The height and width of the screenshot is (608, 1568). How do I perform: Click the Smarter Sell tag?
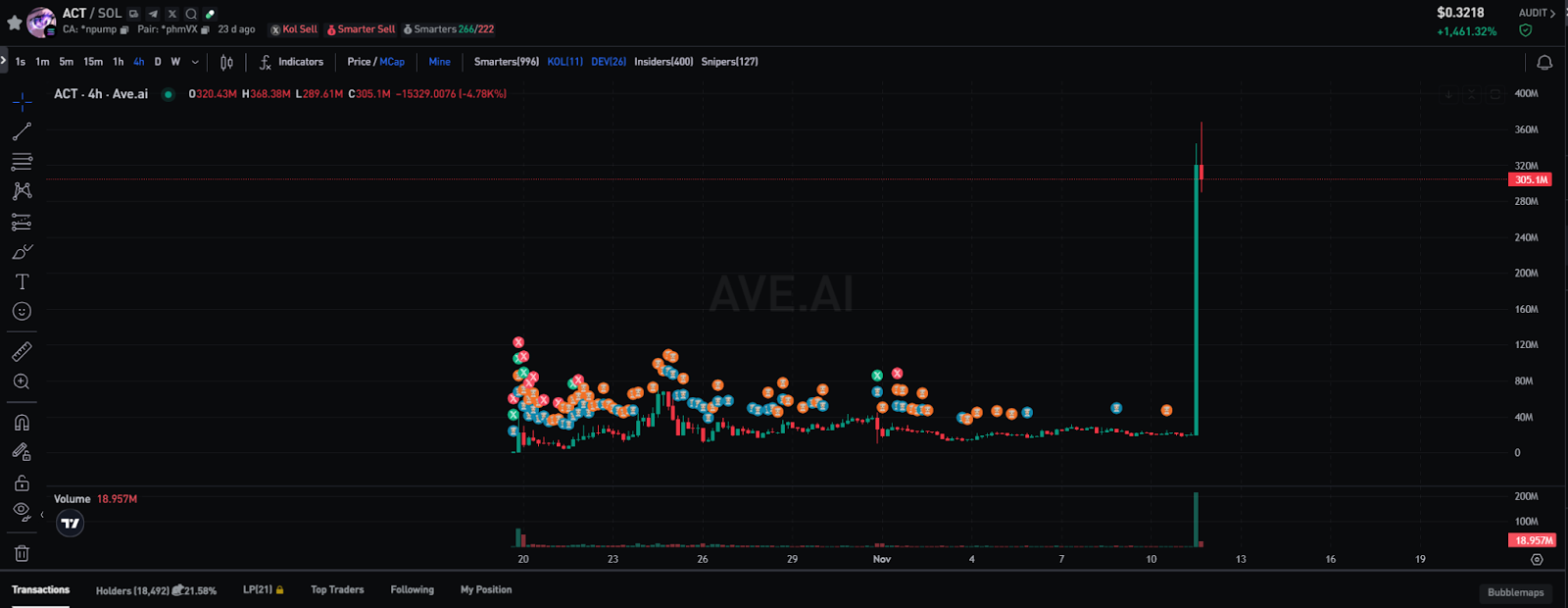tap(361, 29)
